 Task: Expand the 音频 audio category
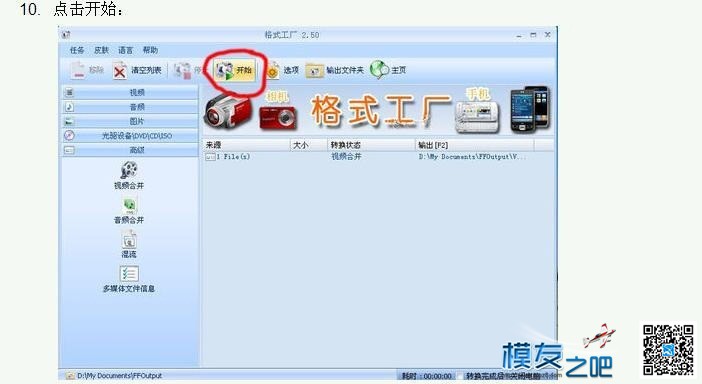coord(130,107)
